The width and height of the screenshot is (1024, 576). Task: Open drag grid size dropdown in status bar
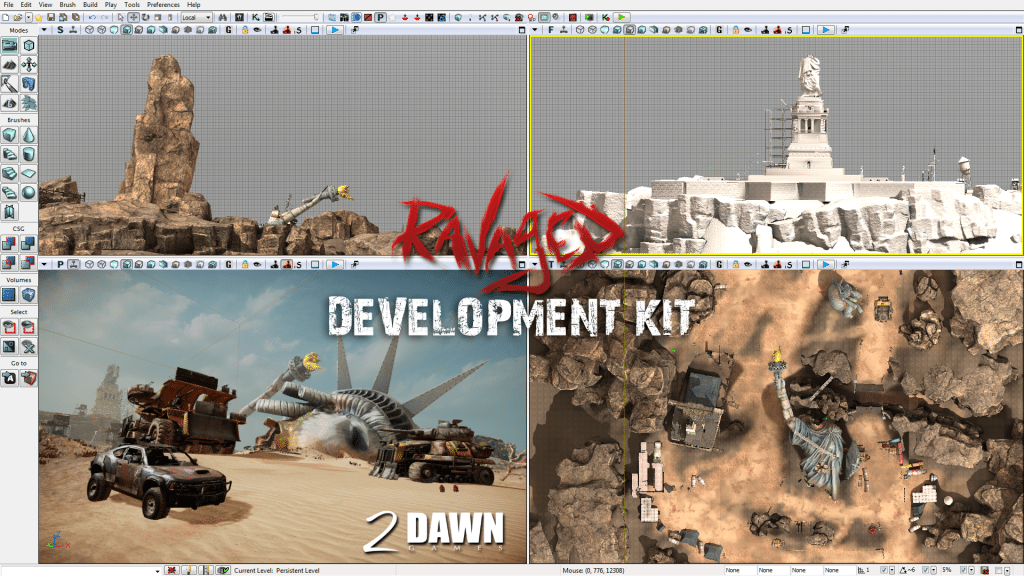[x=892, y=570]
